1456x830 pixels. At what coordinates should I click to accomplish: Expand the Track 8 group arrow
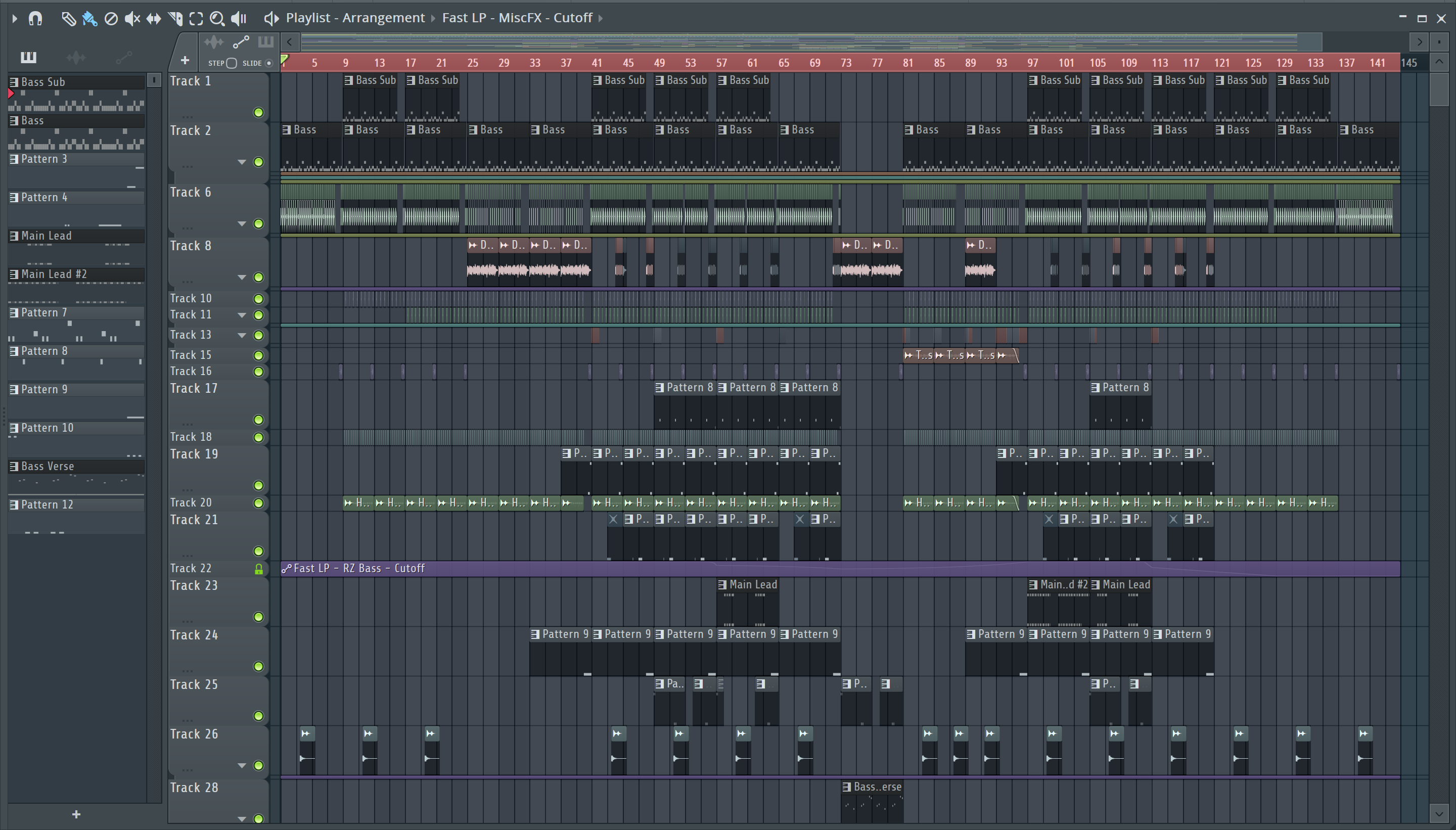pos(242,278)
